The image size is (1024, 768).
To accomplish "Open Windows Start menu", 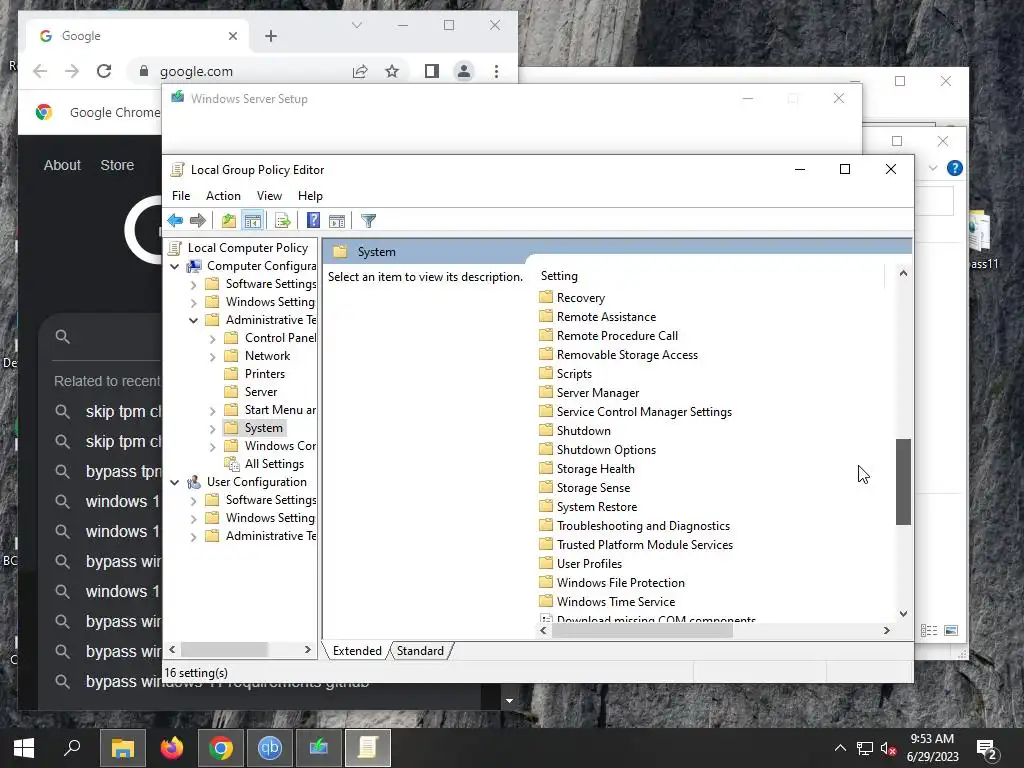I will pos(24,748).
